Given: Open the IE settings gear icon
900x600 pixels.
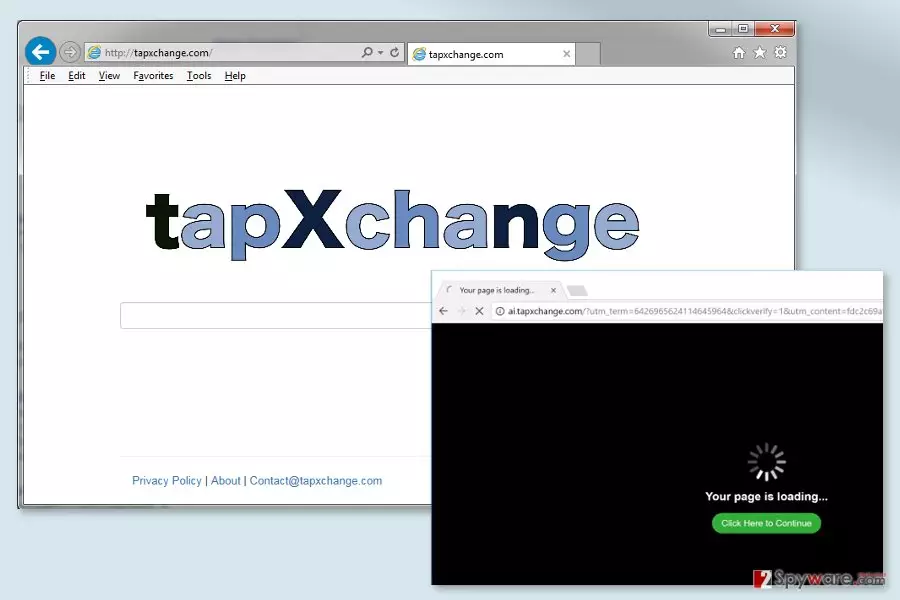Looking at the screenshot, I should (781, 52).
